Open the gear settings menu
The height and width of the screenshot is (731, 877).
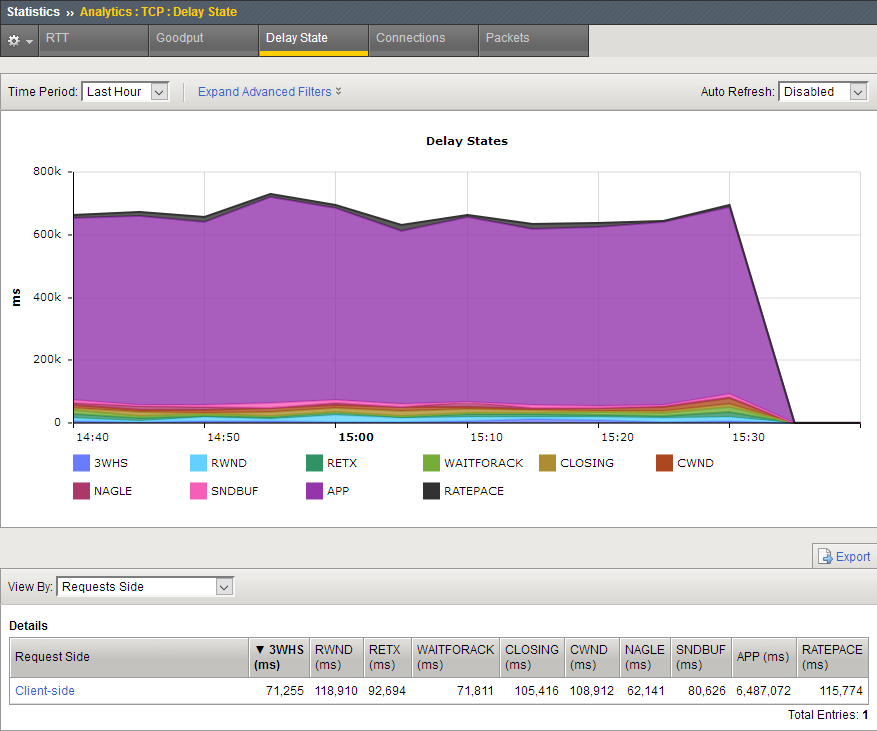click(20, 40)
